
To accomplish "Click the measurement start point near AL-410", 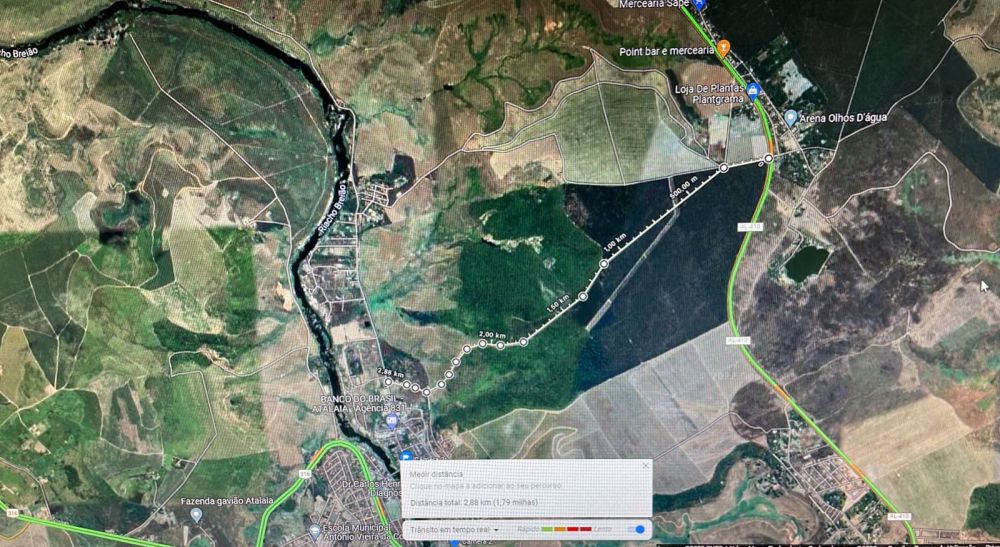I will point(768,159).
